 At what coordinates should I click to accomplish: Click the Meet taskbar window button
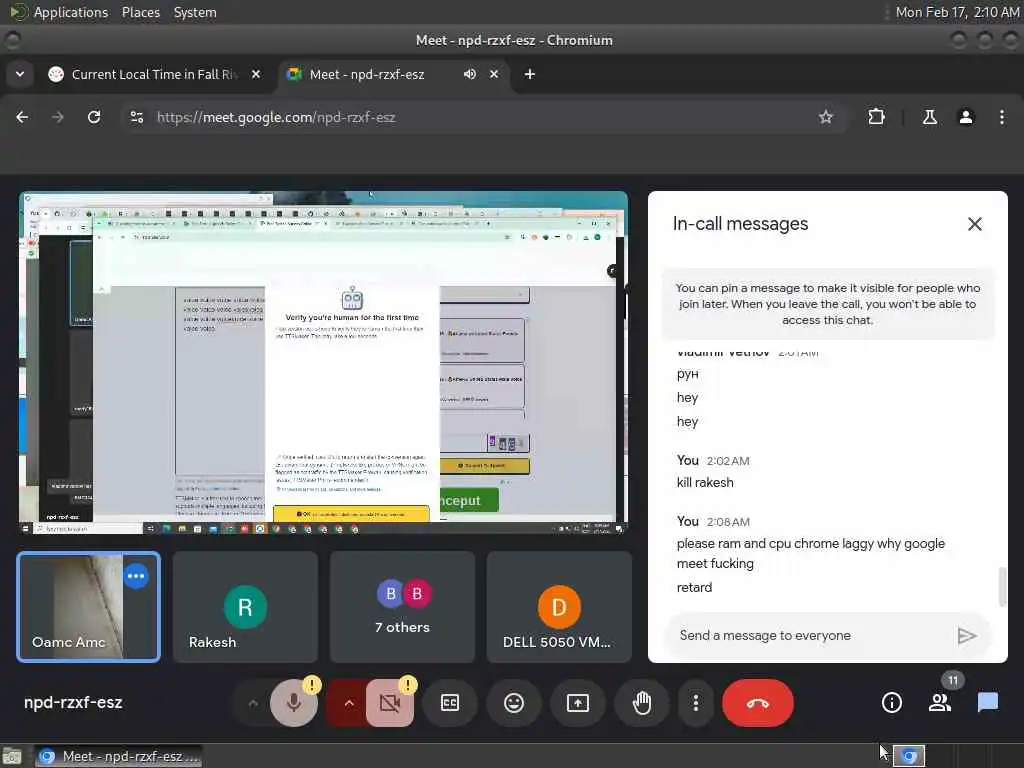[118, 756]
